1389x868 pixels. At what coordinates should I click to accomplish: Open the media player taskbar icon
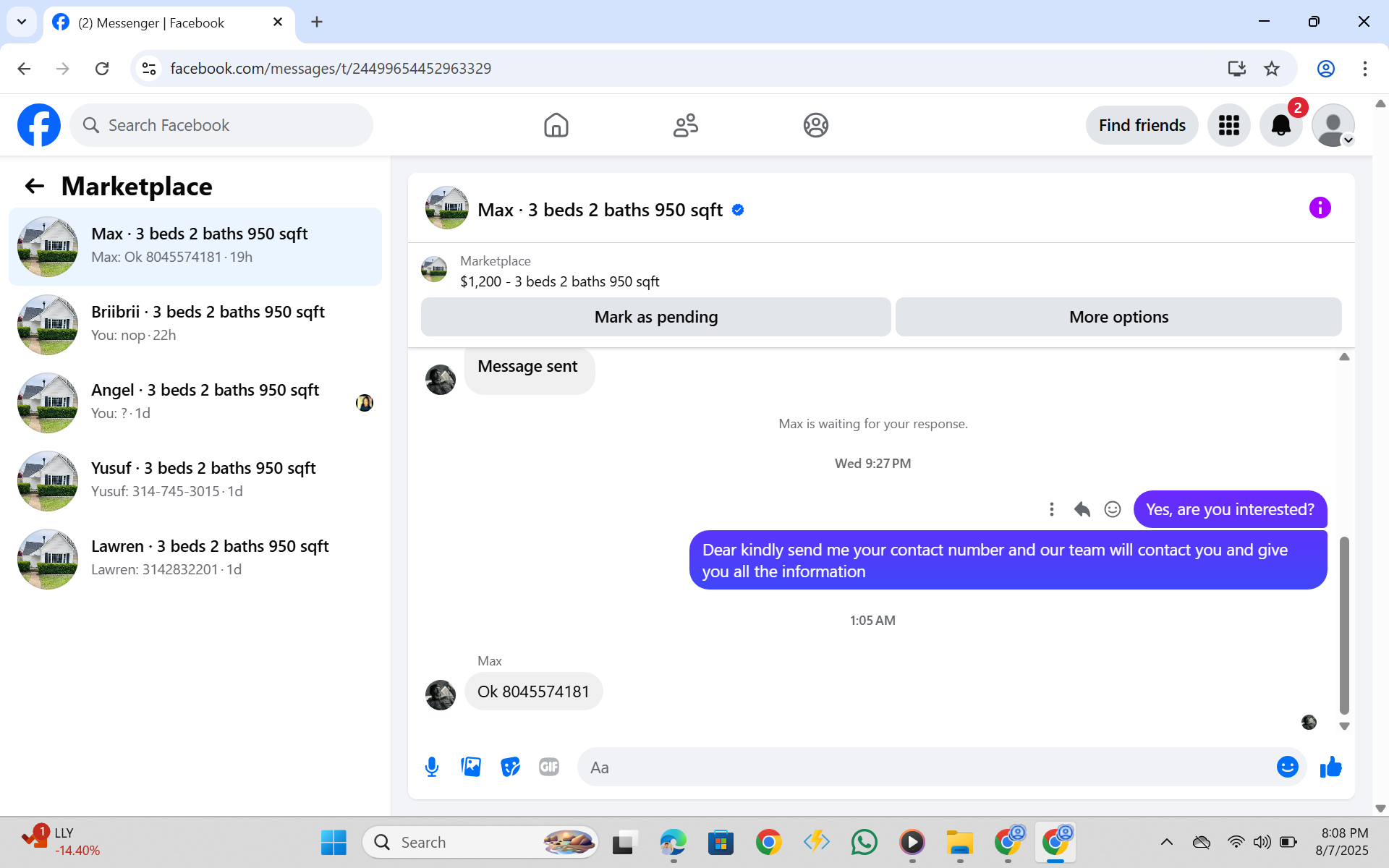click(912, 842)
